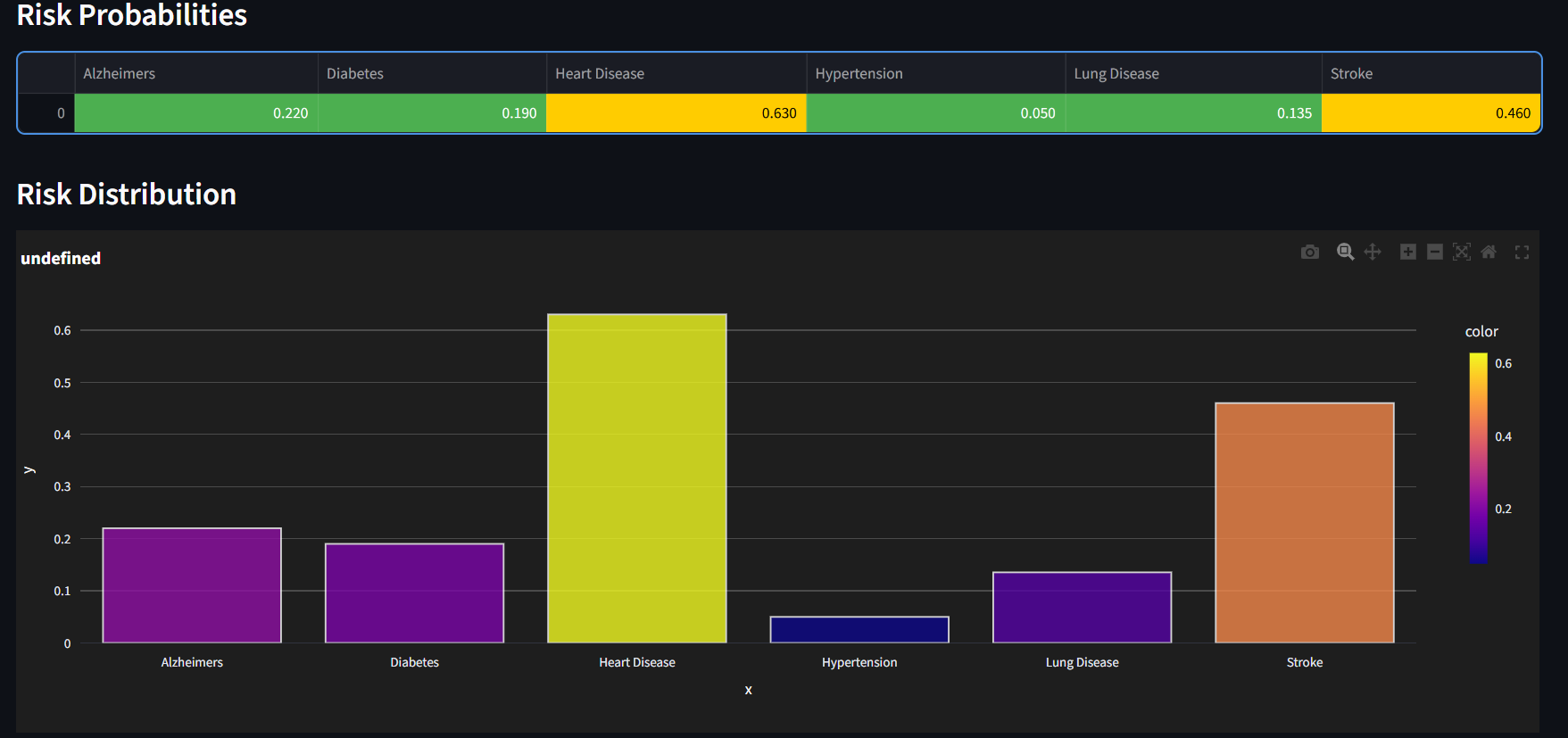
Task: Zoom in with plus icon on chart
Action: (1407, 253)
